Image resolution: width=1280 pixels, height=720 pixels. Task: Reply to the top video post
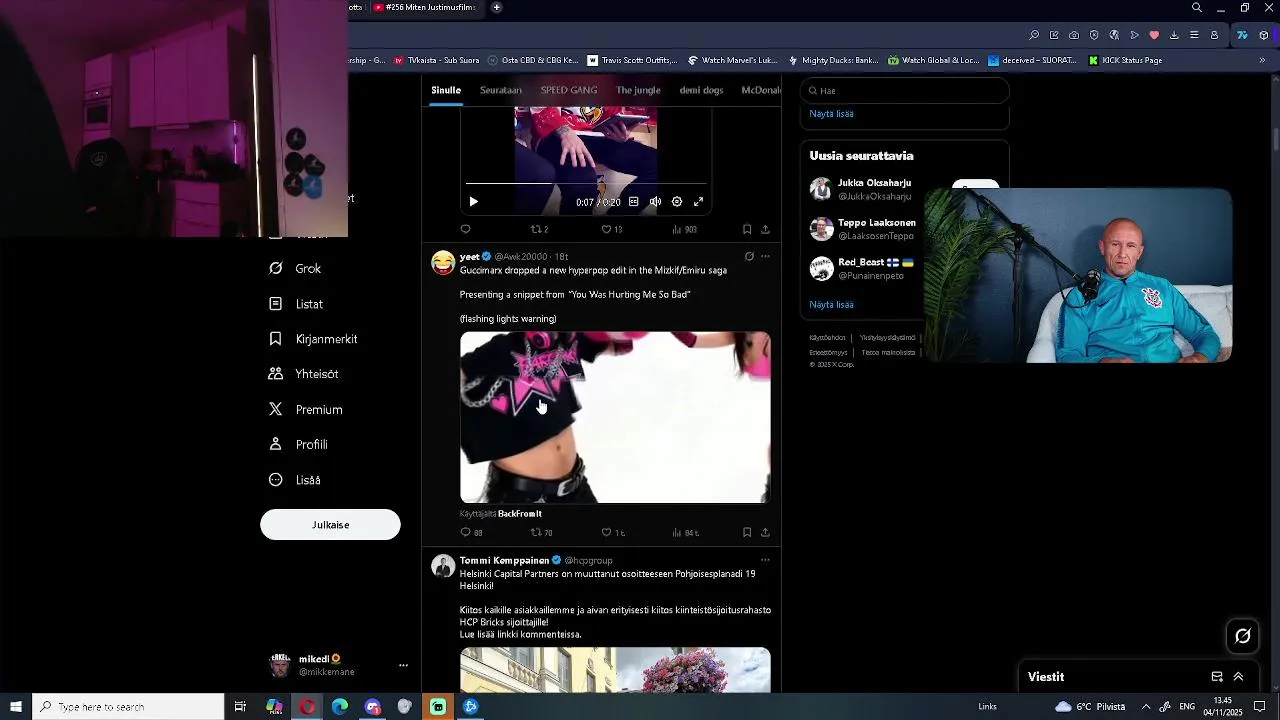[x=465, y=229]
